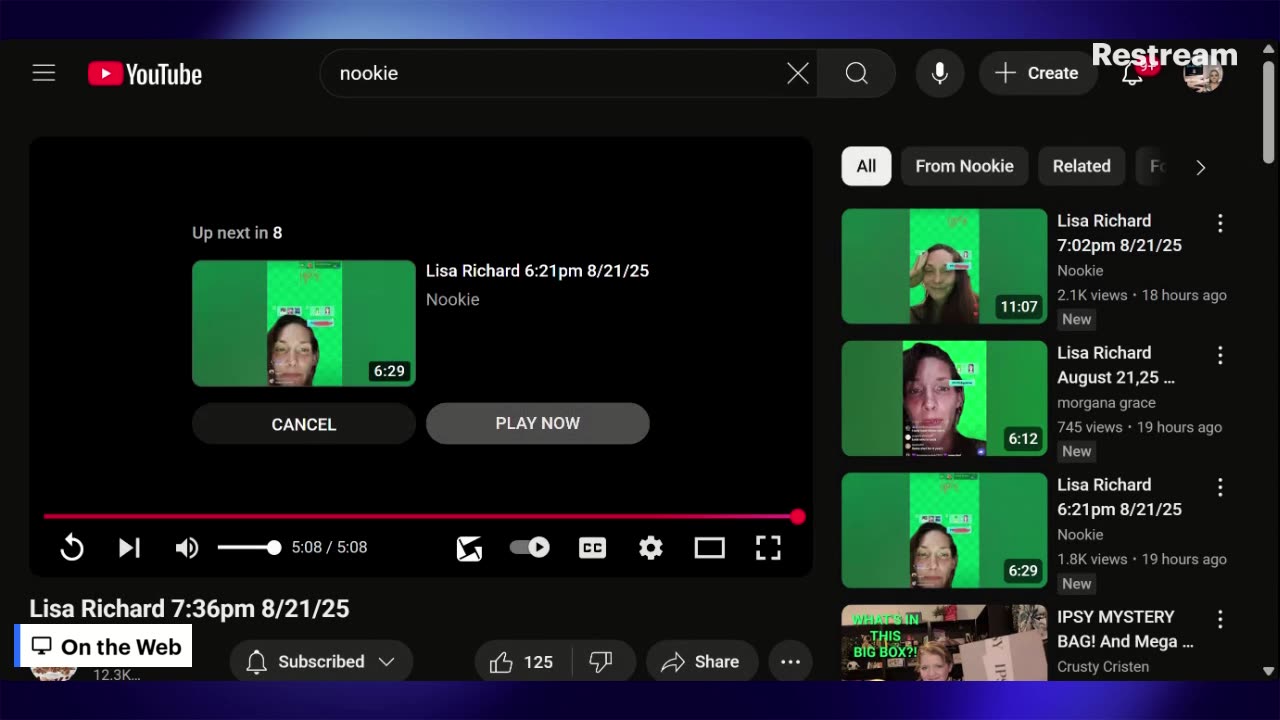Image resolution: width=1280 pixels, height=720 pixels.
Task: Cancel the up next autoplay
Action: click(304, 424)
